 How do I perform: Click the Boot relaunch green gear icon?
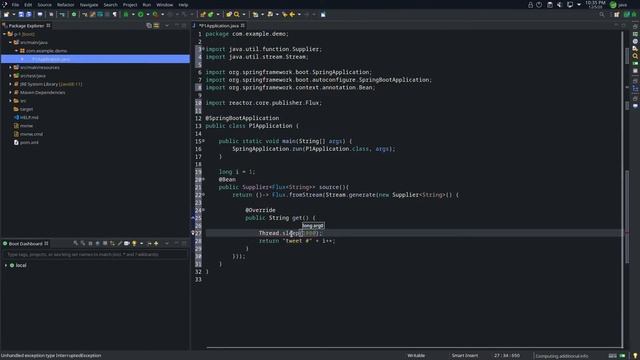73,14
